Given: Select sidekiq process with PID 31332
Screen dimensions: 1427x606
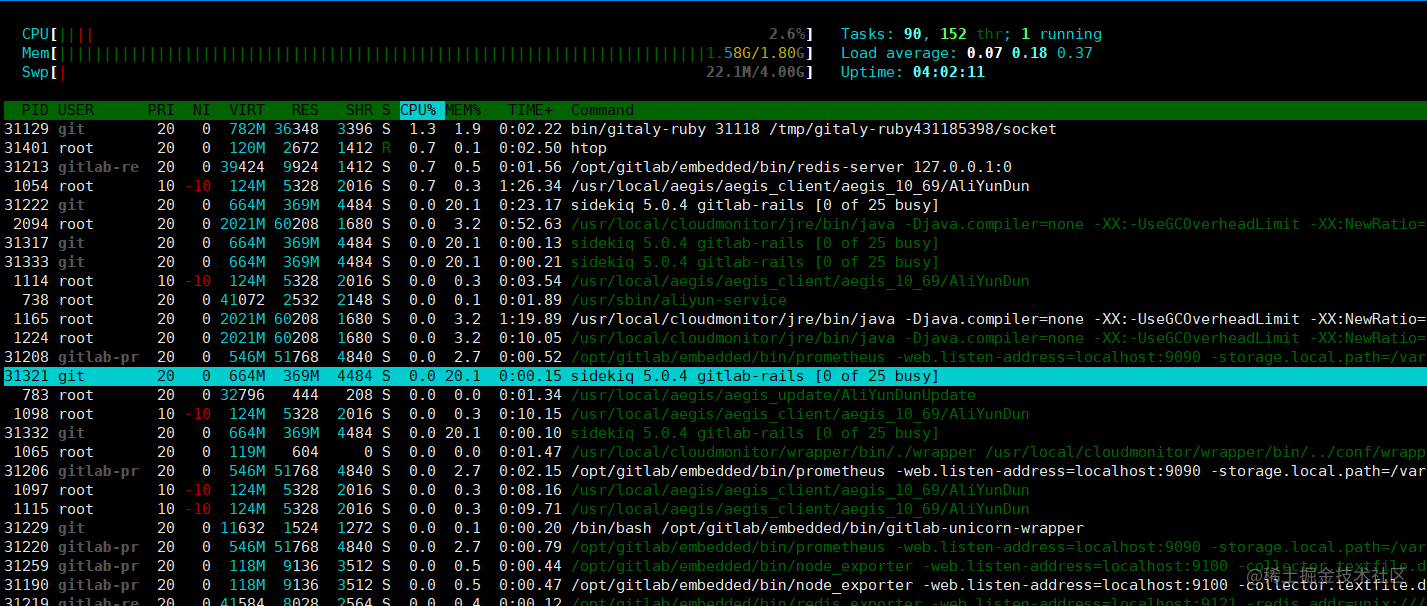Looking at the screenshot, I should [713, 433].
